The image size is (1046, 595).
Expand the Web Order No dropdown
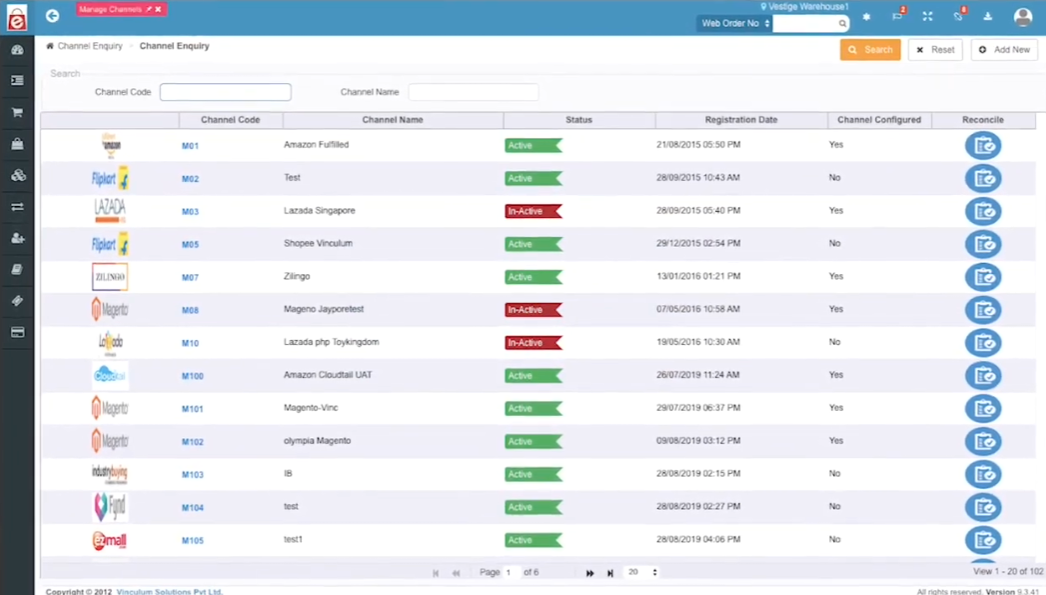coord(734,23)
